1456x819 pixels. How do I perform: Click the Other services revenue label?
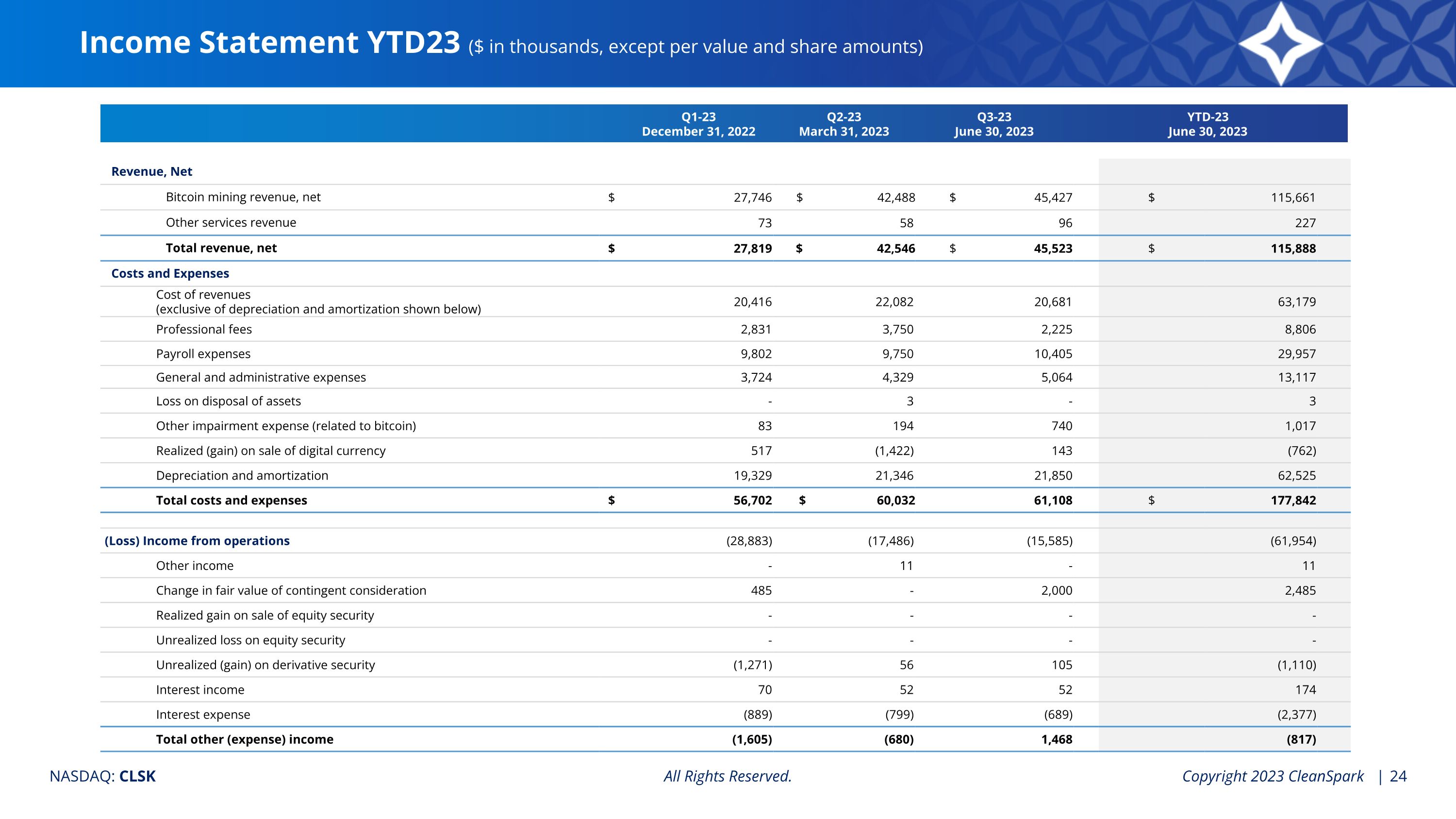tap(231, 222)
